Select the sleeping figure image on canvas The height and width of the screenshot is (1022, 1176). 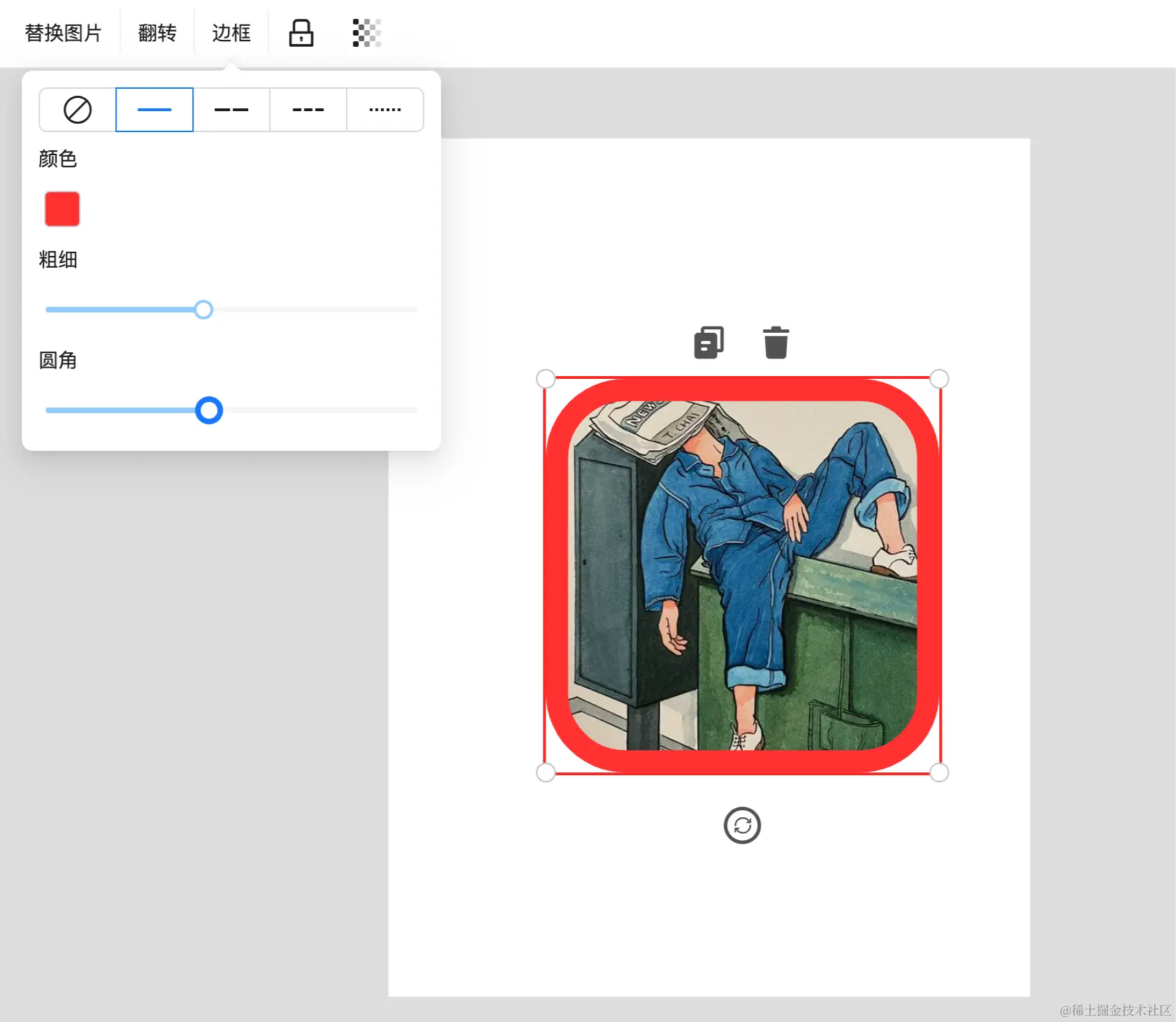pos(742,575)
